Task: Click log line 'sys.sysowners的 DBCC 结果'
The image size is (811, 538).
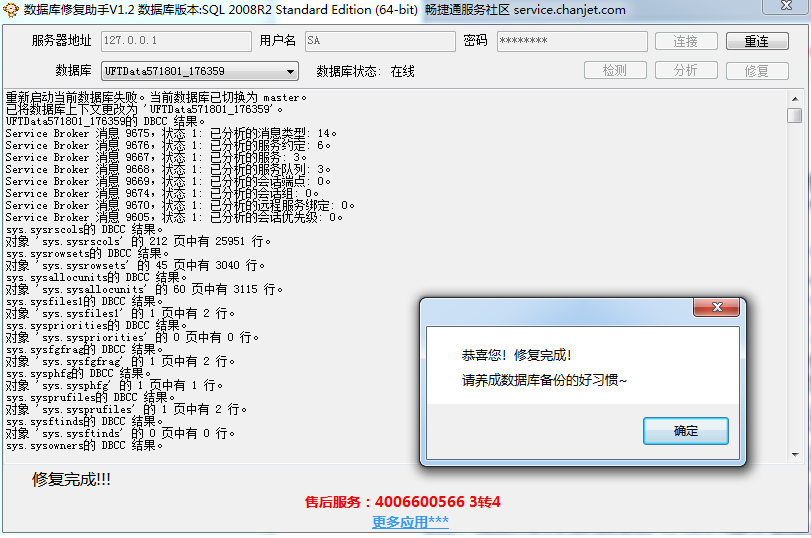Action: 84,445
